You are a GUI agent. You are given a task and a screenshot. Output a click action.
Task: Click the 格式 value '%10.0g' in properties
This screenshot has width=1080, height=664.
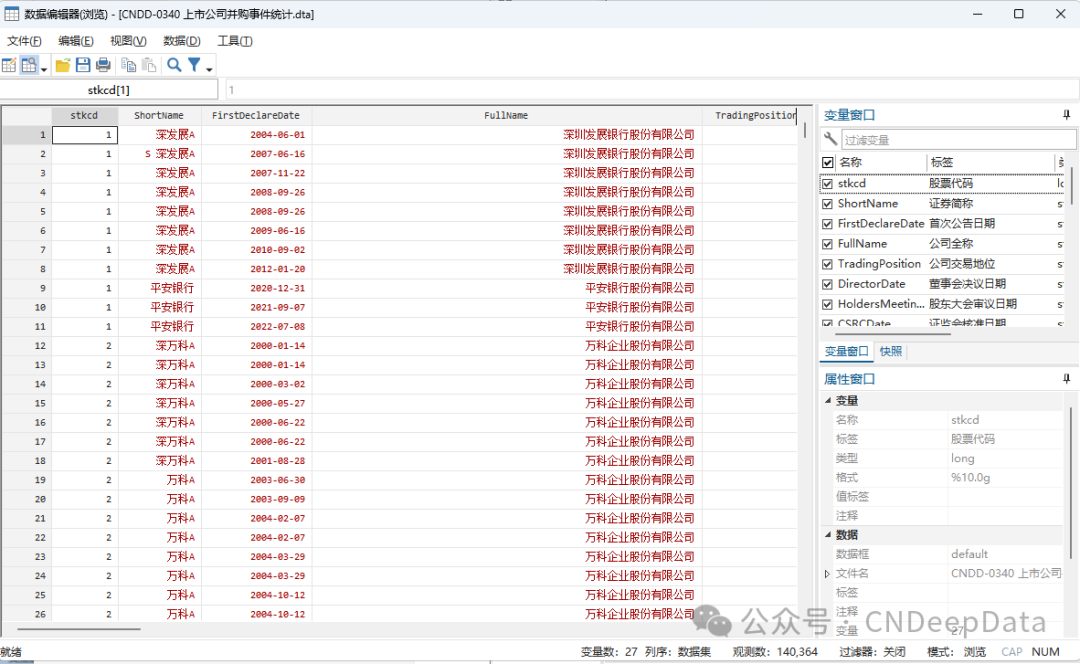[x=970, y=477]
